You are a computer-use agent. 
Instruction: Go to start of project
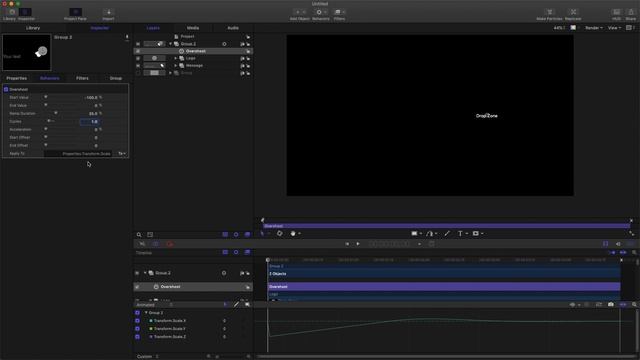click(x=347, y=244)
